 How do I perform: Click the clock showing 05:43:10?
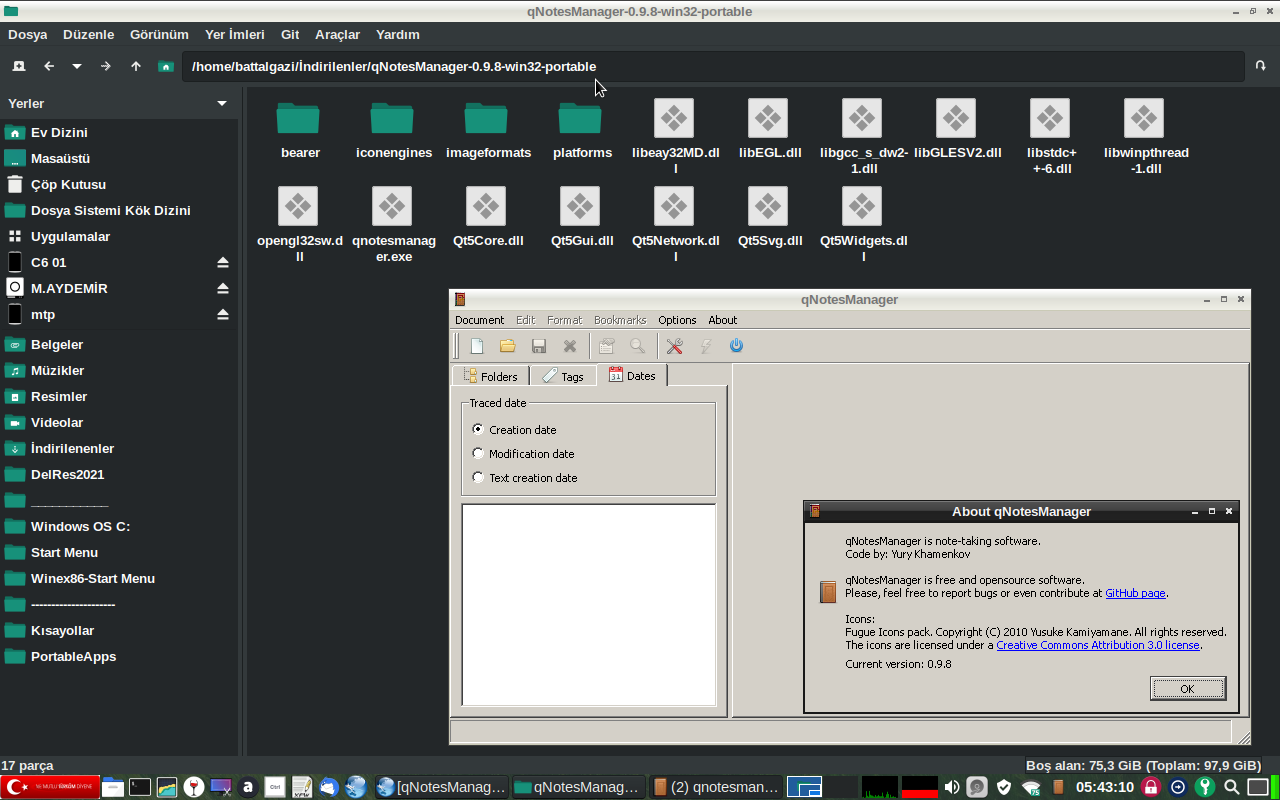tap(1105, 787)
